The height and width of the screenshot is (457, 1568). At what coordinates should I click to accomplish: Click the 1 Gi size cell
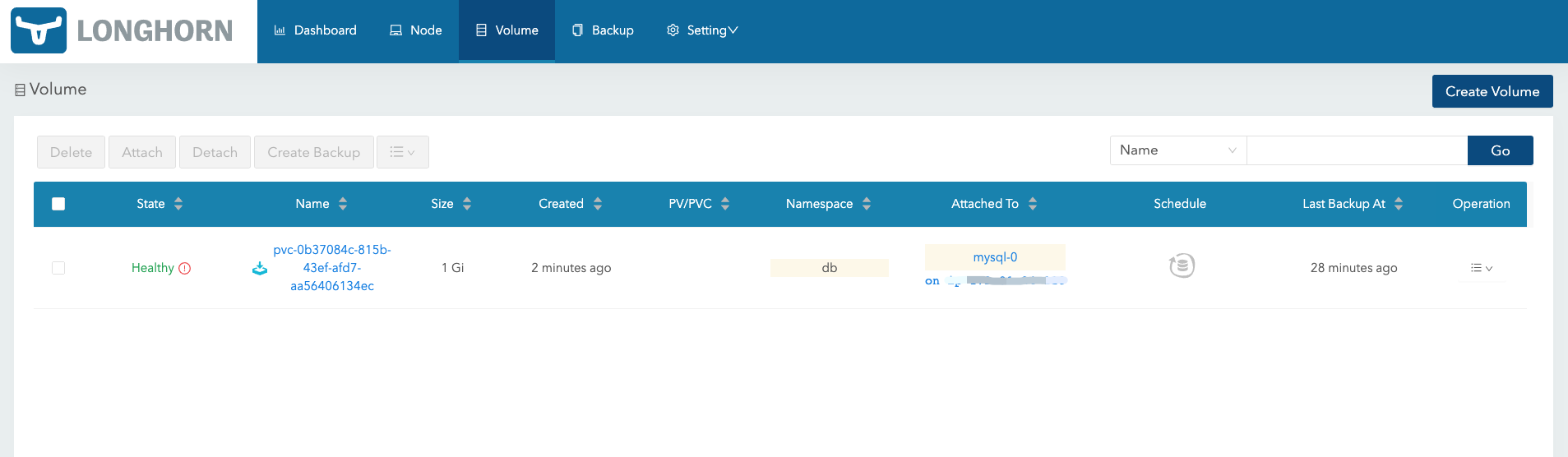[453, 268]
